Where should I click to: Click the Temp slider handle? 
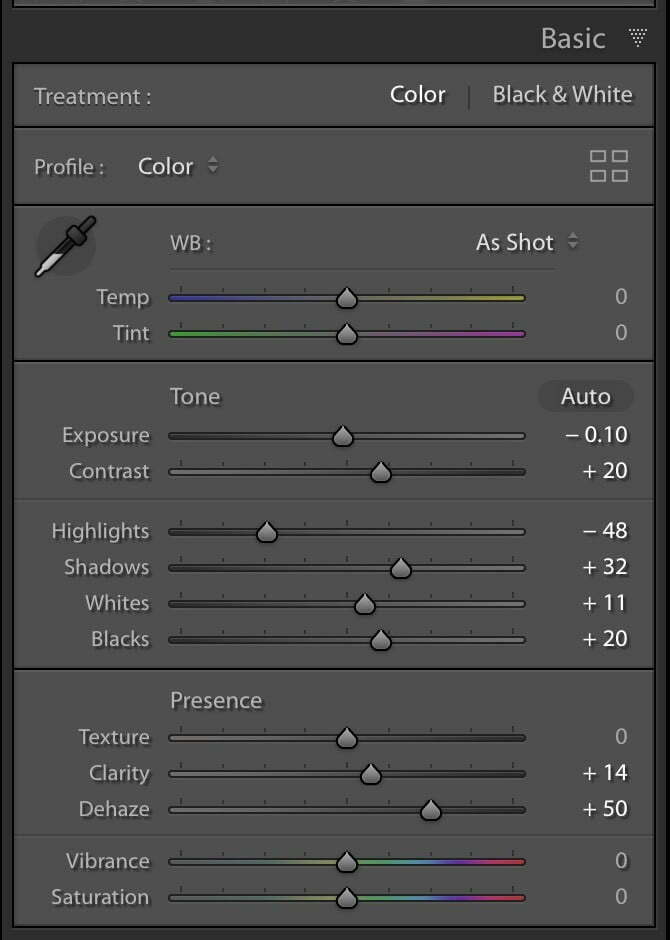(x=346, y=298)
